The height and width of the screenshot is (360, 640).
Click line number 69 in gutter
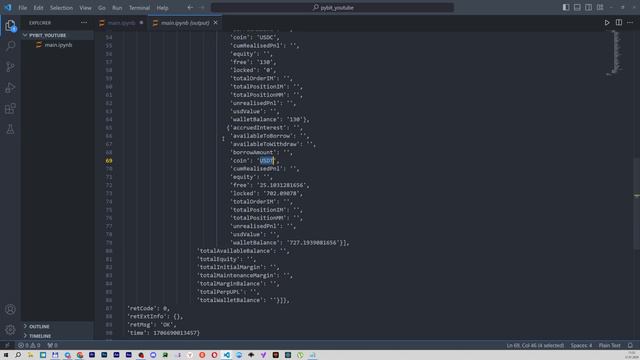109,160
